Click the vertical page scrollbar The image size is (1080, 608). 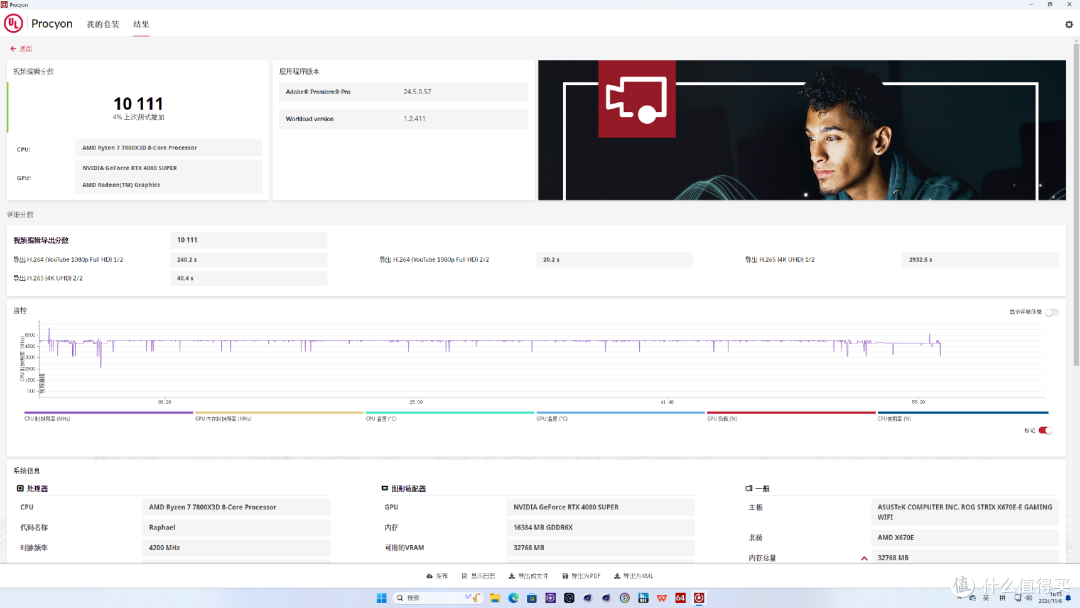coord(1076,200)
